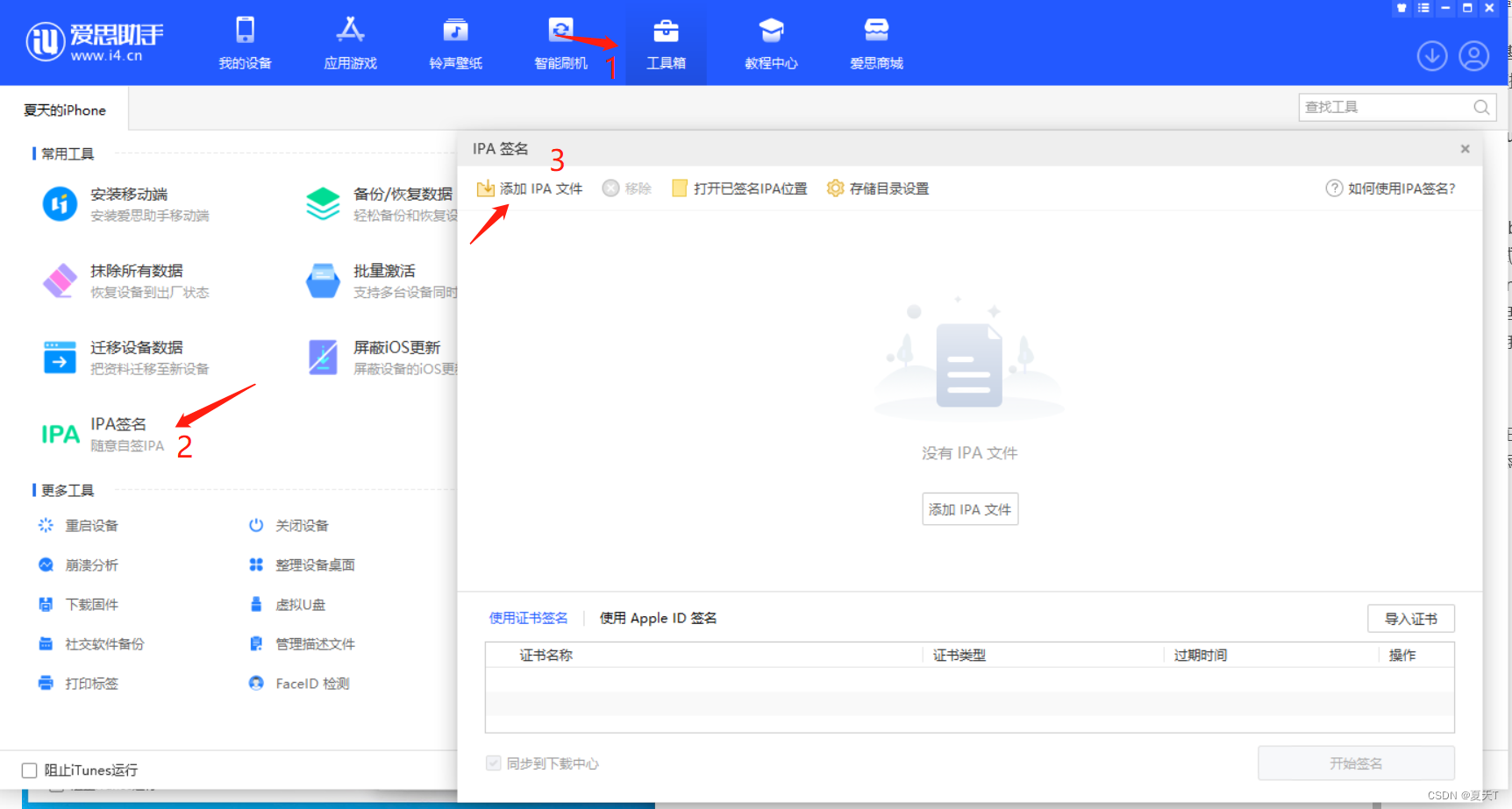Open 虚拟U盘 tool
1512x809 pixels.
(x=287, y=604)
